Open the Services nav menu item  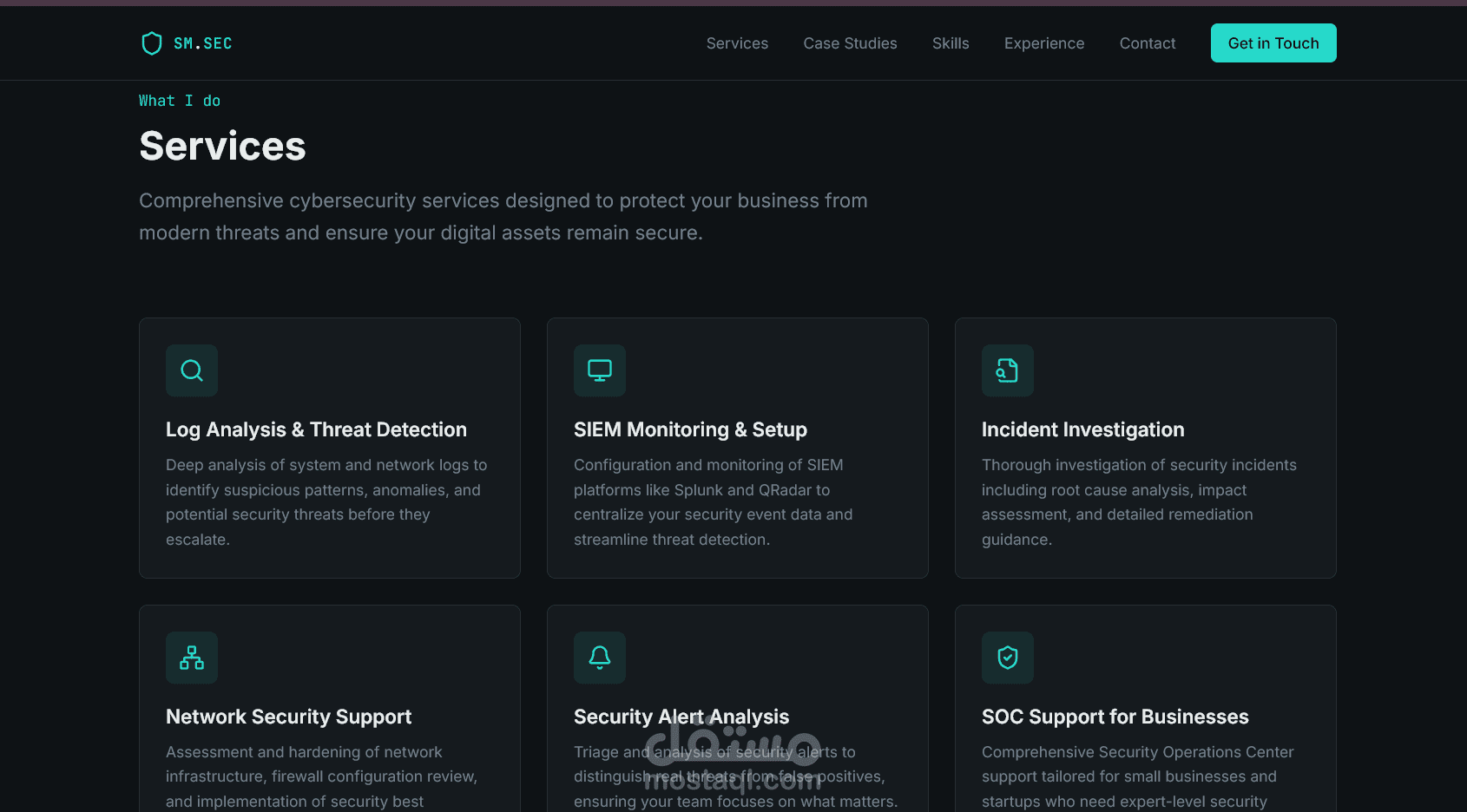(x=737, y=43)
